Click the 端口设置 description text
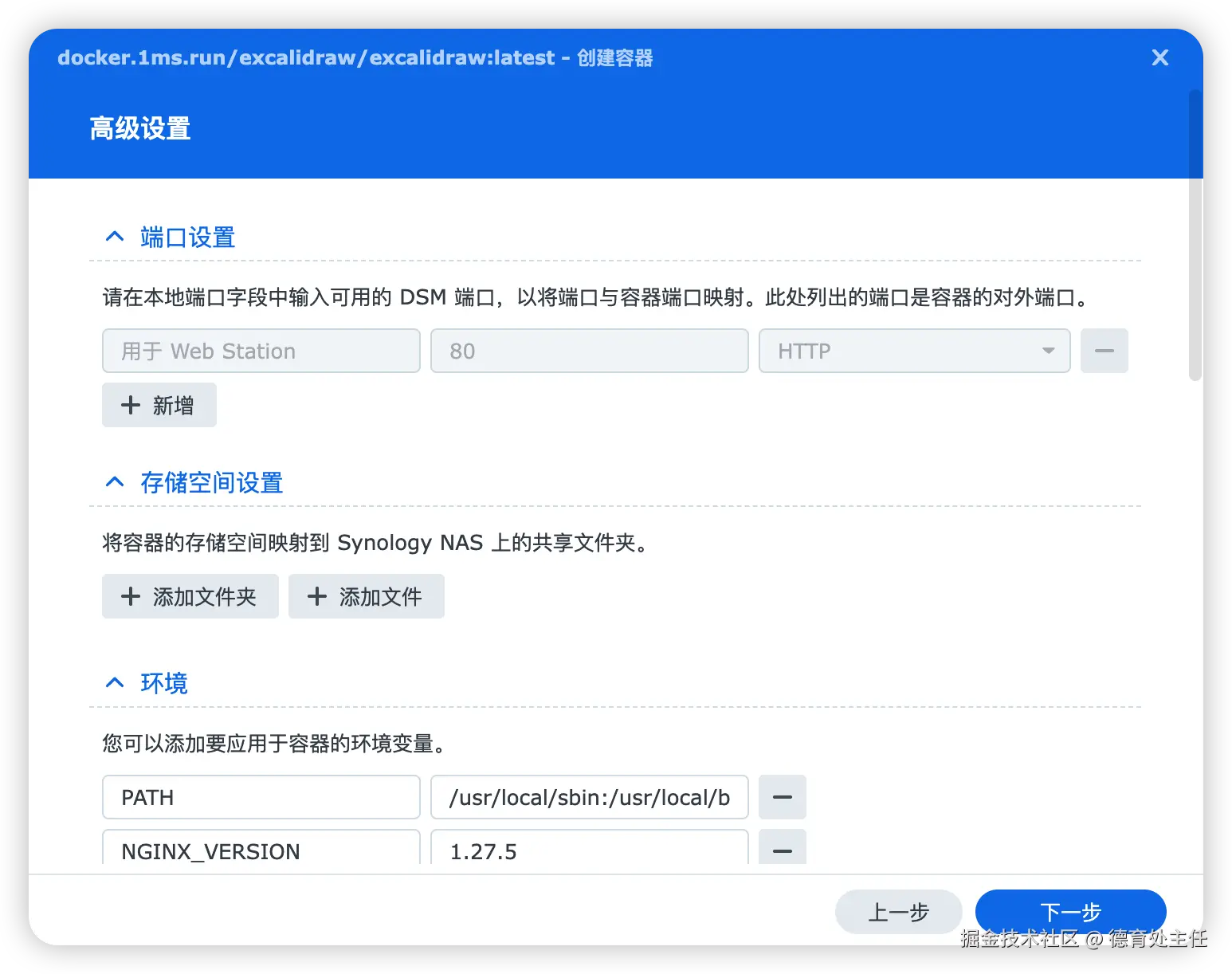 tap(596, 297)
